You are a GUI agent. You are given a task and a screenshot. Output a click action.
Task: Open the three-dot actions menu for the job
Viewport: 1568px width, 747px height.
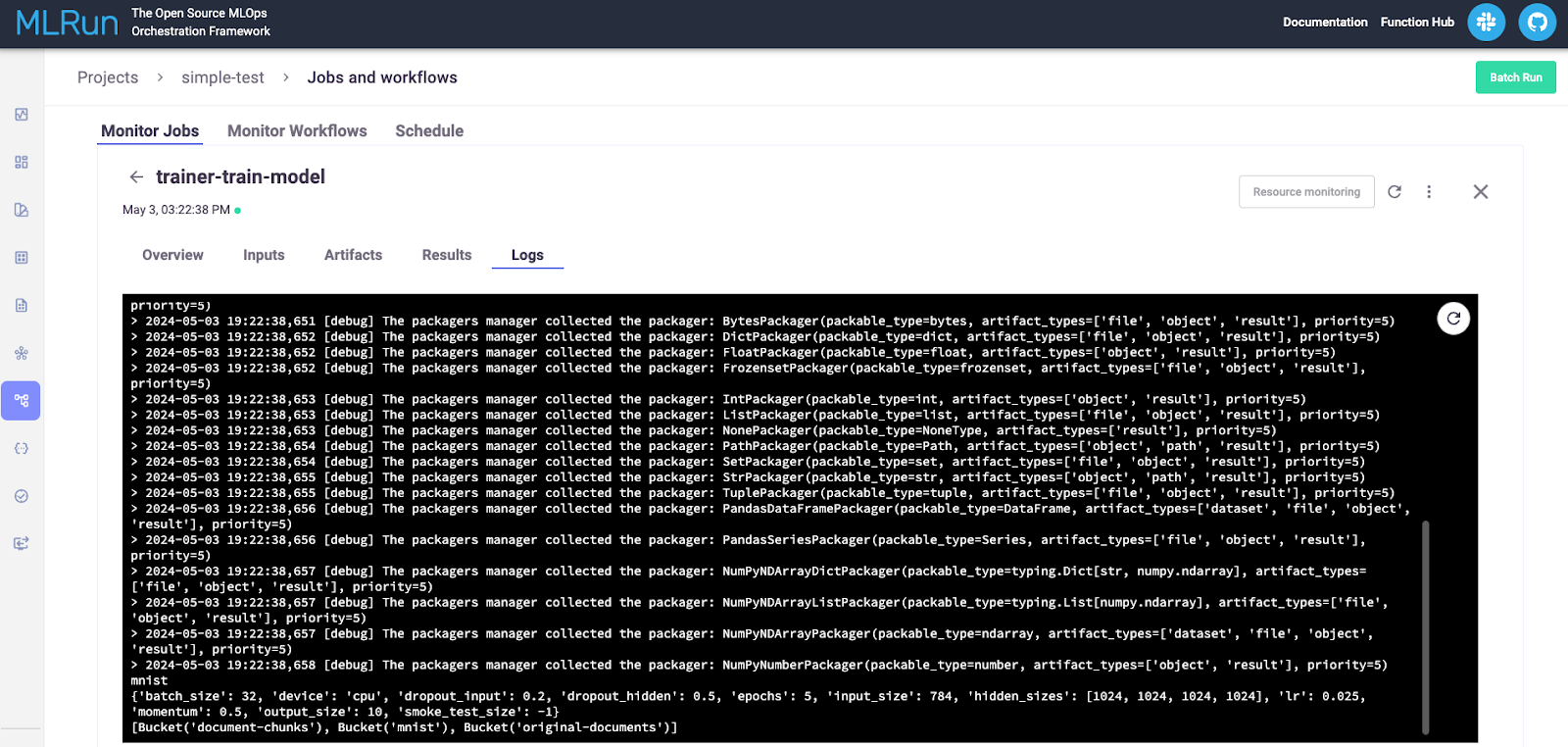click(x=1429, y=192)
